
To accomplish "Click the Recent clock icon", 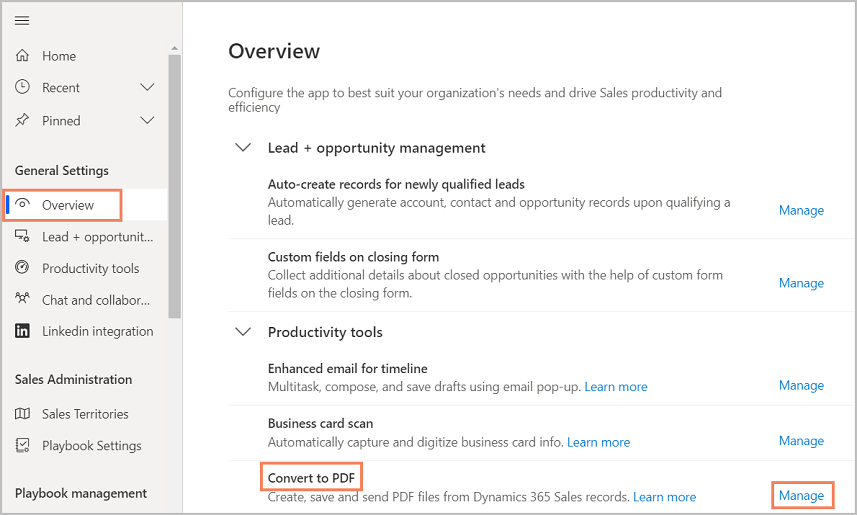I will click(x=23, y=87).
